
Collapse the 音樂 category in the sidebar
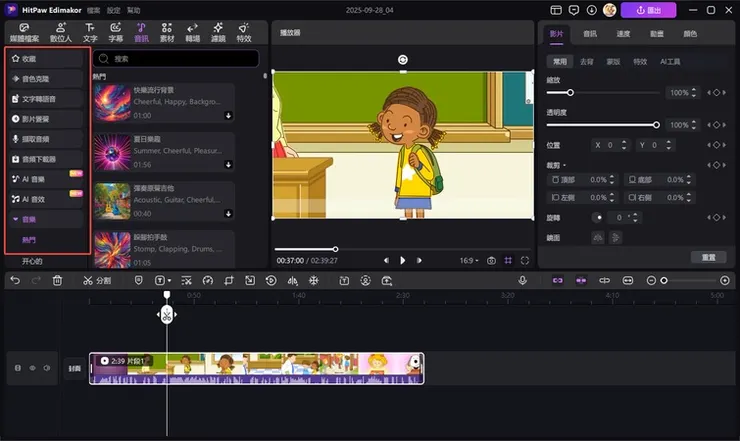tap(15, 218)
